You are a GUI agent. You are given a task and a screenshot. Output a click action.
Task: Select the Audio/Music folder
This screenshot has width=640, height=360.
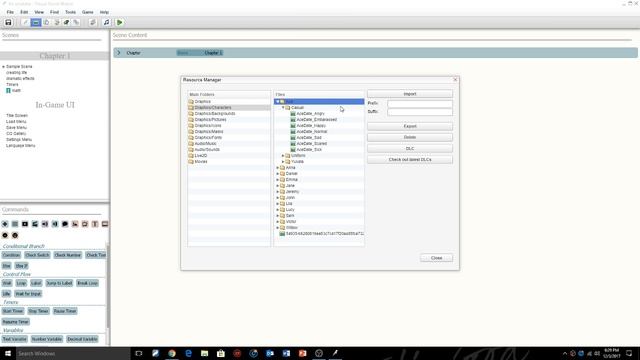click(x=205, y=144)
